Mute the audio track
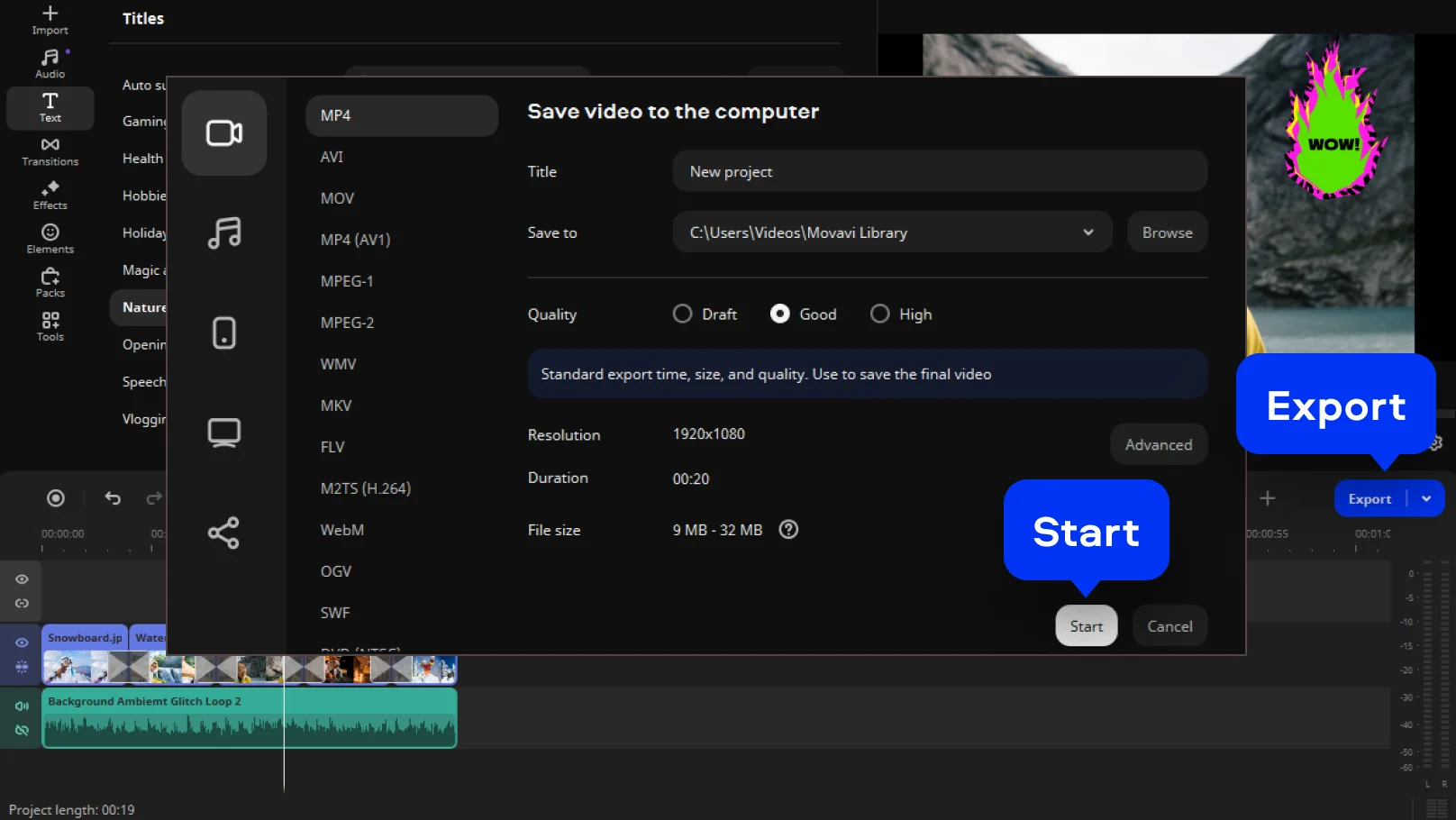This screenshot has height=820, width=1456. [x=22, y=706]
